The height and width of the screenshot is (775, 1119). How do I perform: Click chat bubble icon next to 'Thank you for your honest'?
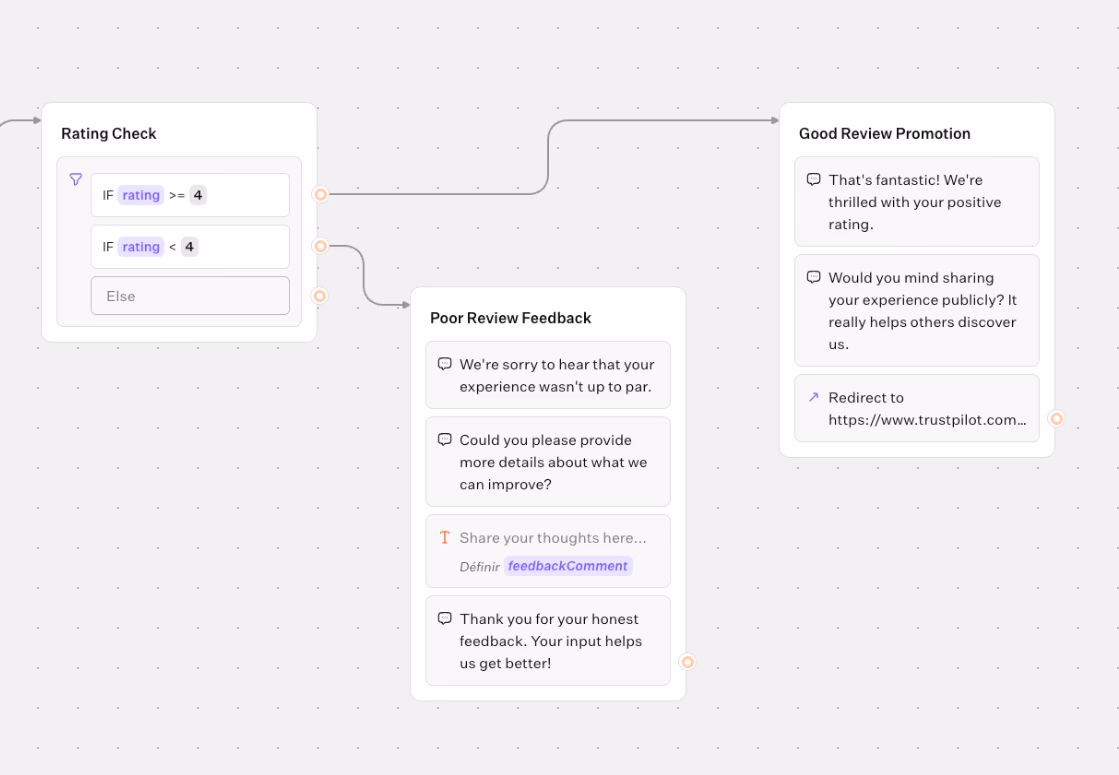[x=445, y=619]
